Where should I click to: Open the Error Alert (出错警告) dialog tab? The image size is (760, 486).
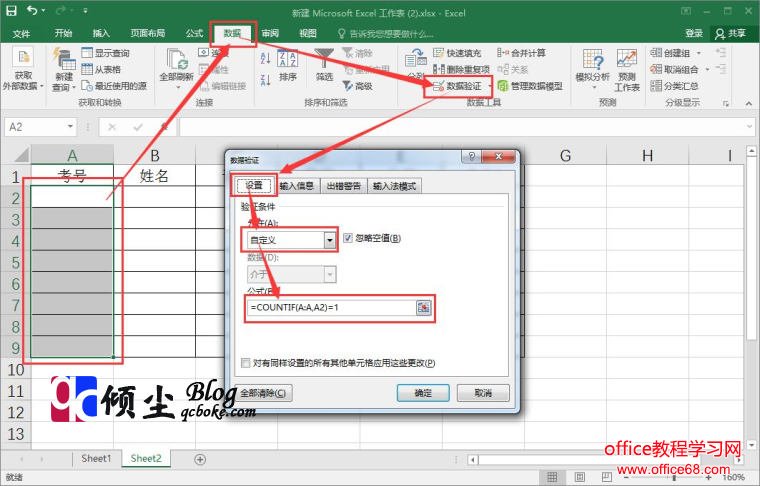(344, 186)
